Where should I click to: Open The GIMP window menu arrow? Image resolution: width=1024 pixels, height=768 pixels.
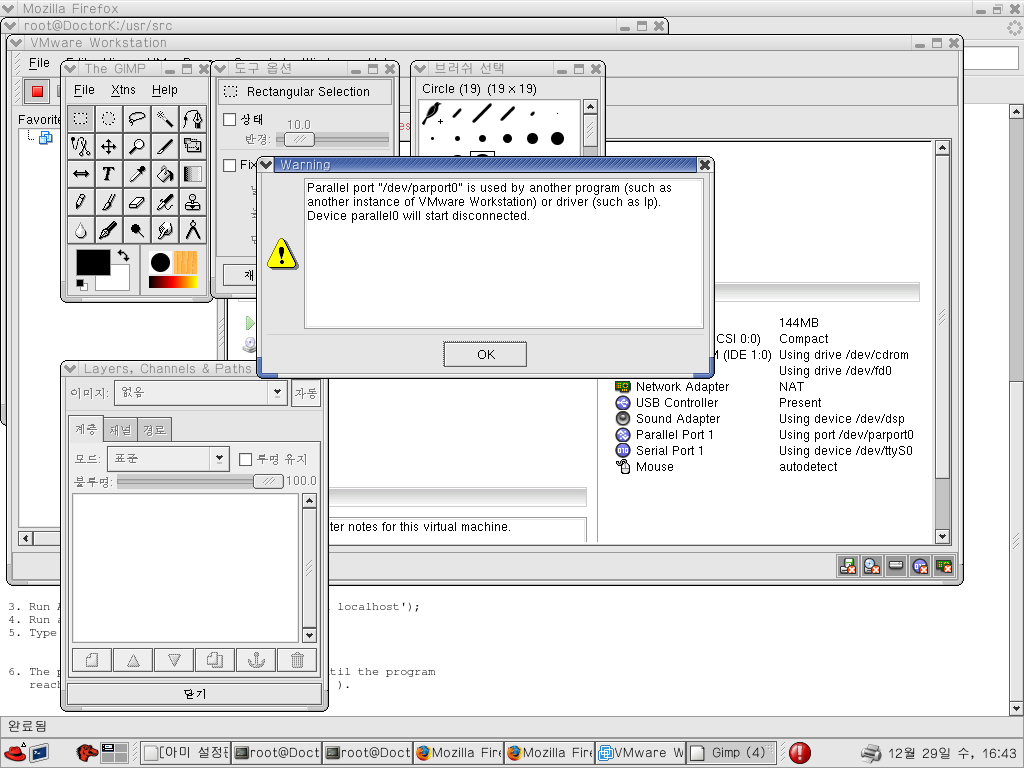pyautogui.click(x=71, y=69)
